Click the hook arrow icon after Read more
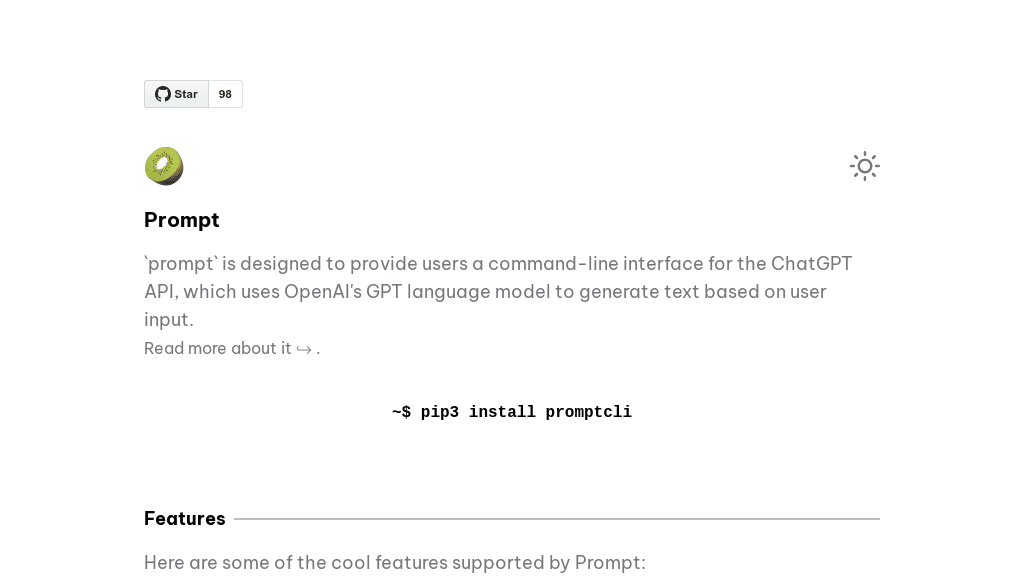 [x=304, y=349]
